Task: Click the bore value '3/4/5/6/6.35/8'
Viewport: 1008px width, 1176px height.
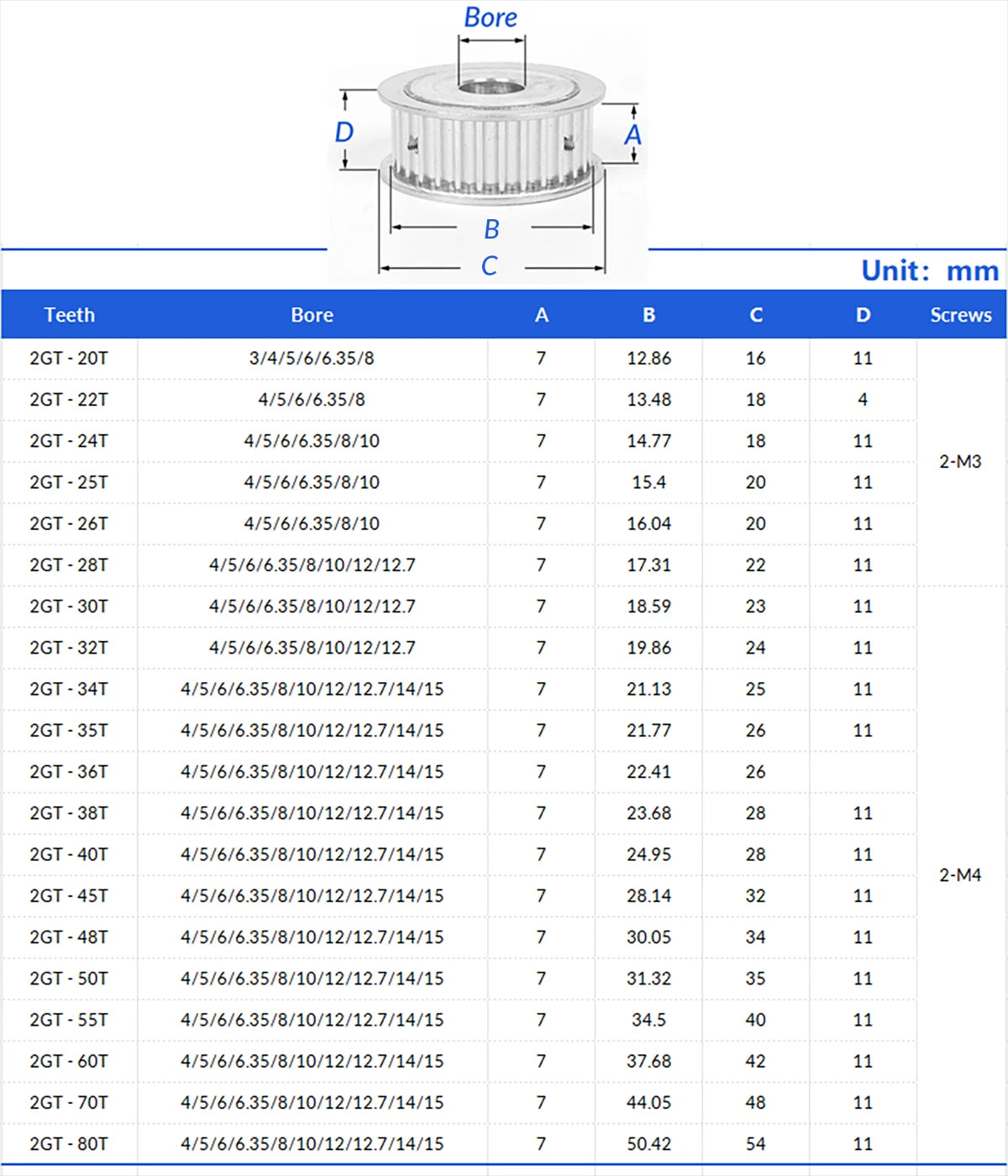Action: pos(312,358)
